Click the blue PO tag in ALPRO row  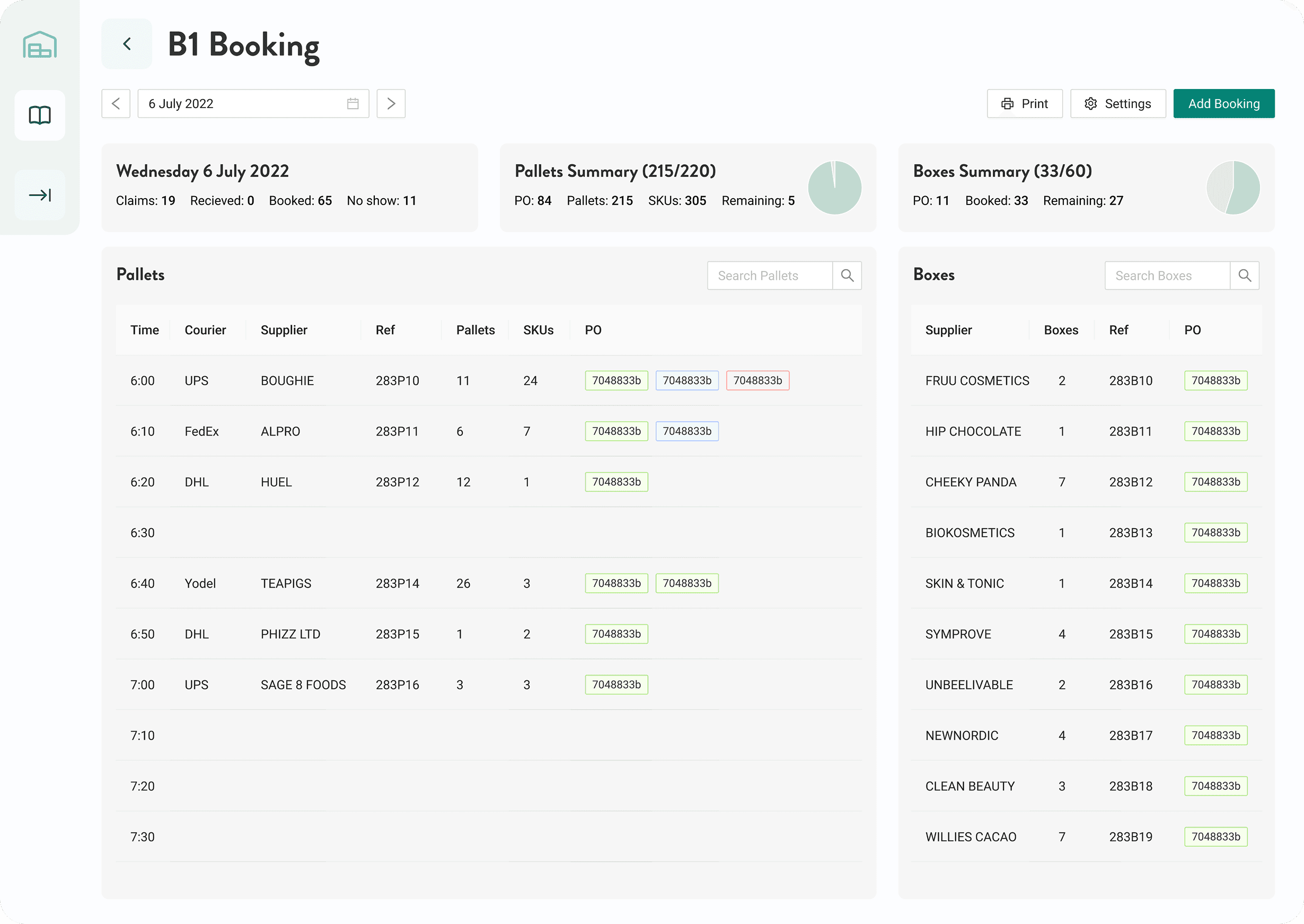(x=687, y=431)
